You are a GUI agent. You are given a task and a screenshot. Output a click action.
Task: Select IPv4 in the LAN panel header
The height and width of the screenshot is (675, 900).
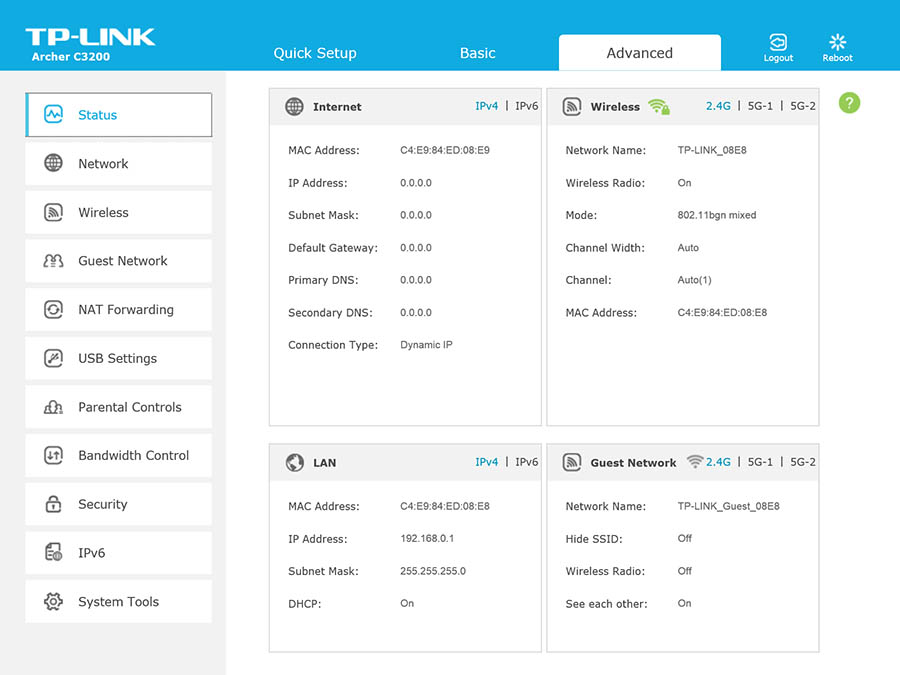487,461
